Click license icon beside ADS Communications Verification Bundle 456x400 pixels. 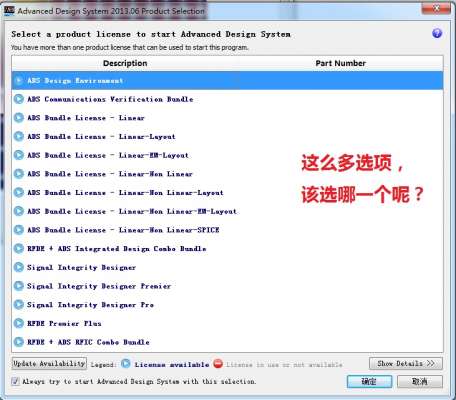(x=19, y=99)
